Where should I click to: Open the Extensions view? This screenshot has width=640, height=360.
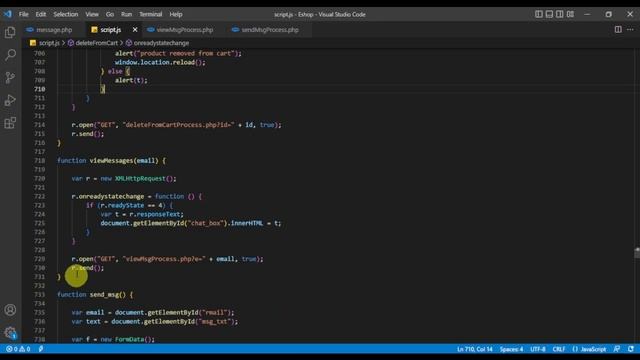click(x=10, y=123)
